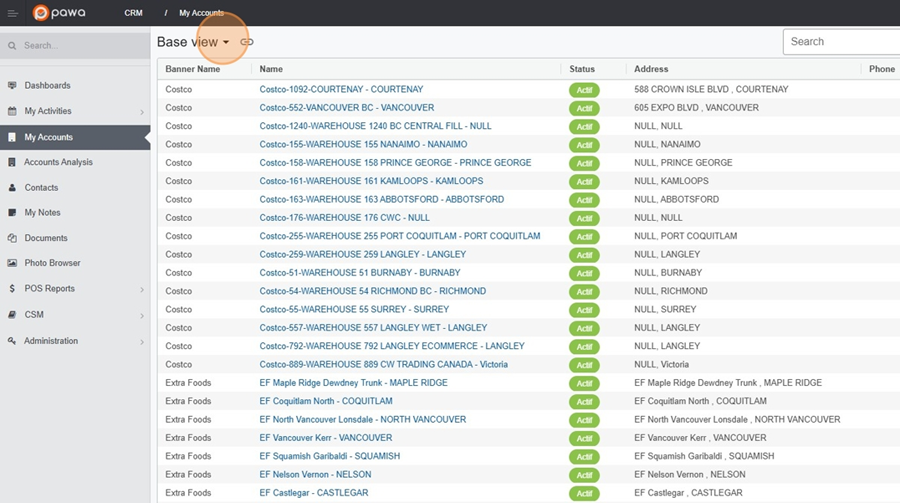Click the My Accounts building icon

(x=12, y=137)
